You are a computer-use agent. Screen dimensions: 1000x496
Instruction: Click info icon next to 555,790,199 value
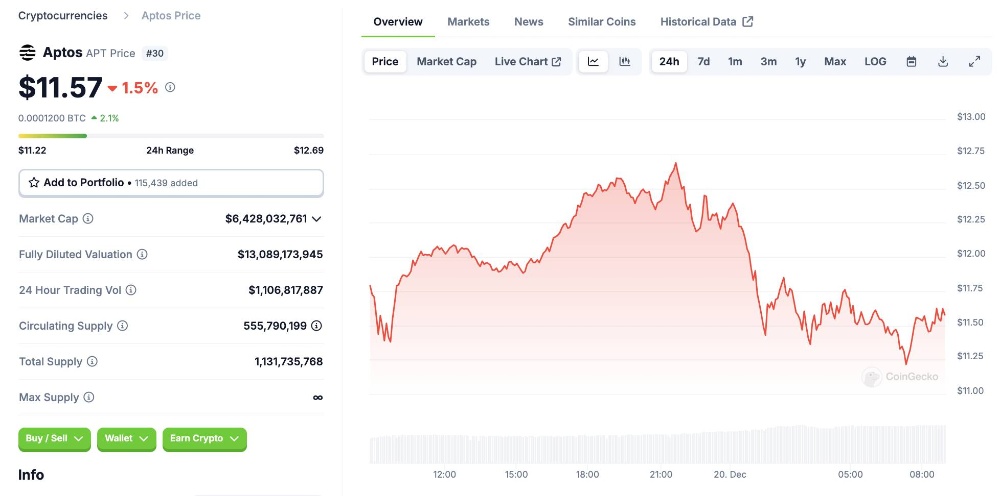pos(316,326)
